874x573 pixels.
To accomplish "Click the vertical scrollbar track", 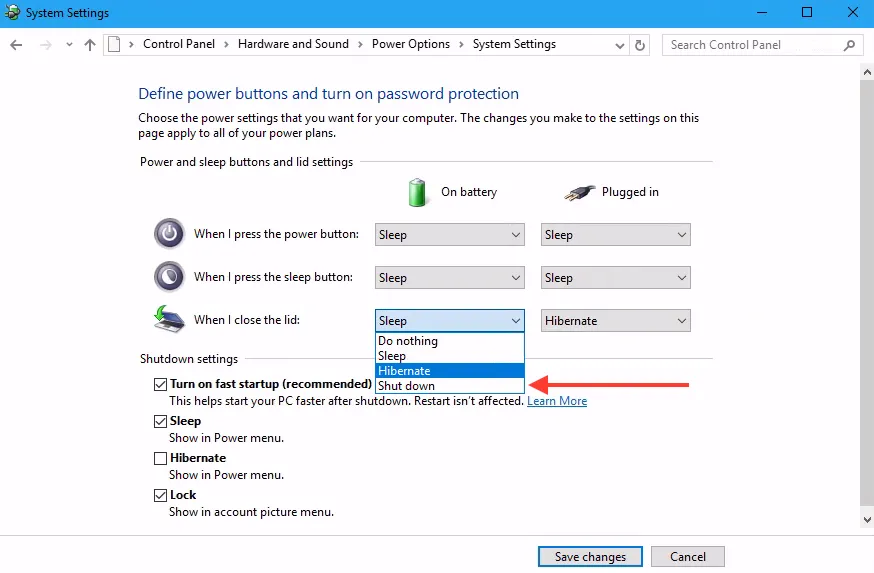I will [x=867, y=295].
